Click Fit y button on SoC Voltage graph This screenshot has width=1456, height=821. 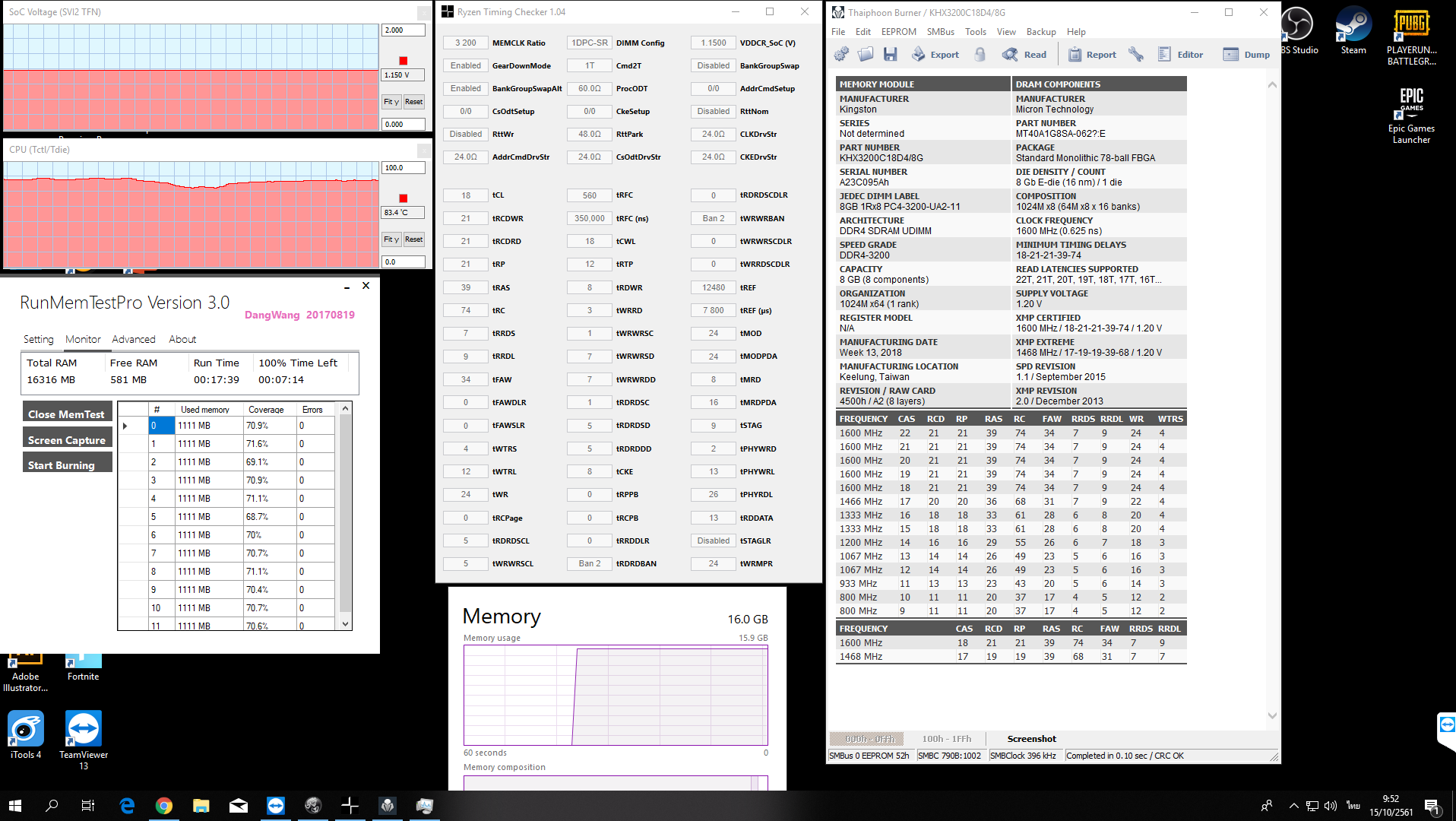391,102
